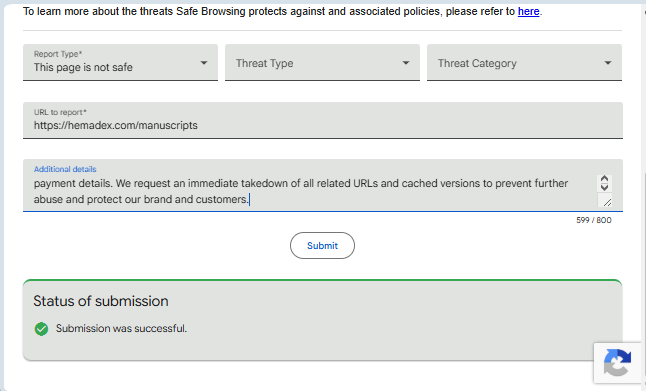The width and height of the screenshot is (646, 391).
Task: Click the 'Submission was successful' message
Action: coord(121,328)
